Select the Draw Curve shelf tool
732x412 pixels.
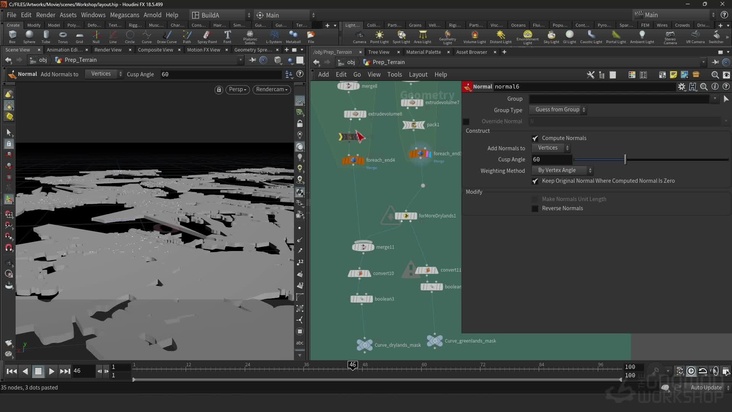tap(167, 36)
